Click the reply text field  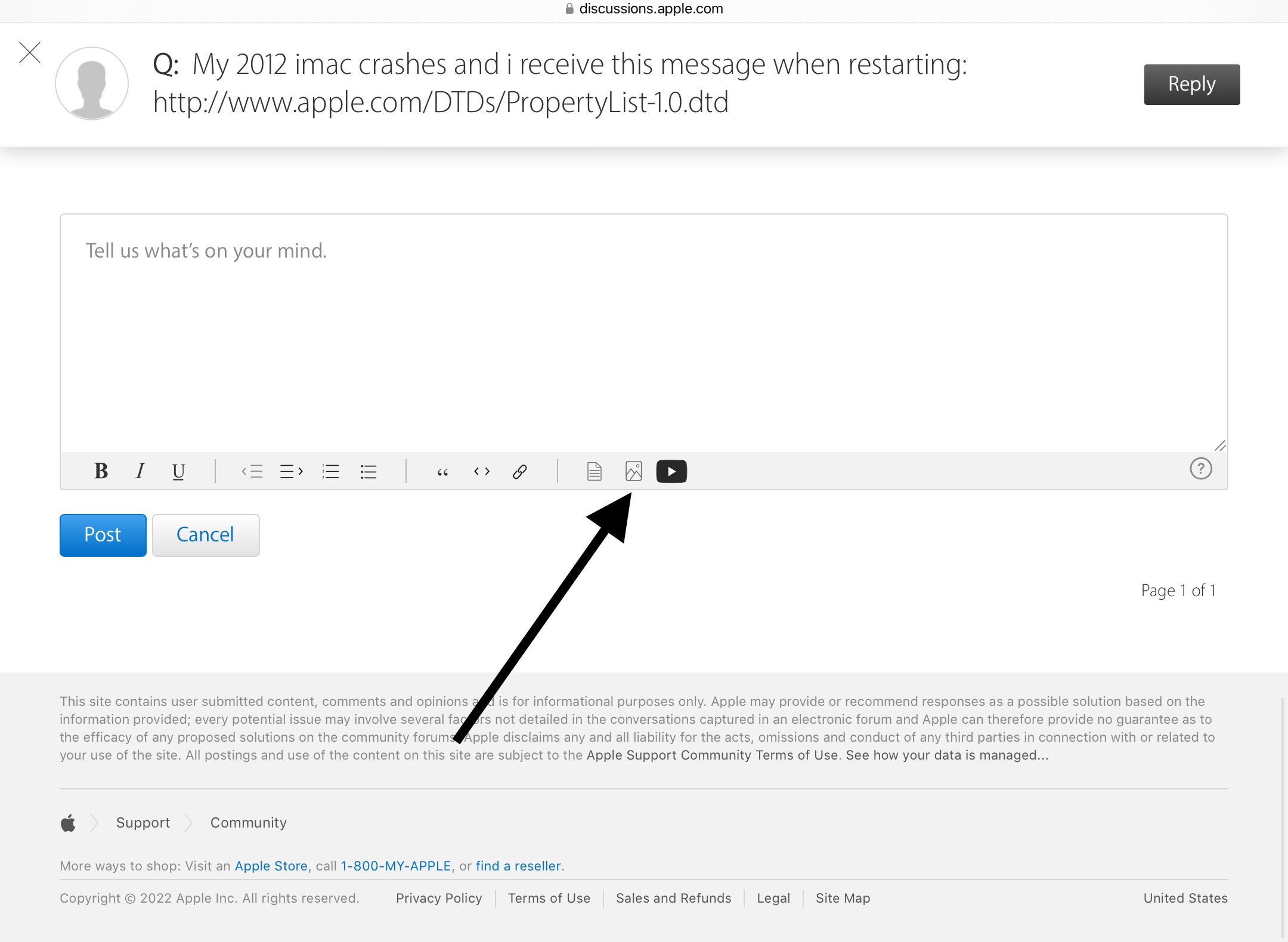click(644, 328)
